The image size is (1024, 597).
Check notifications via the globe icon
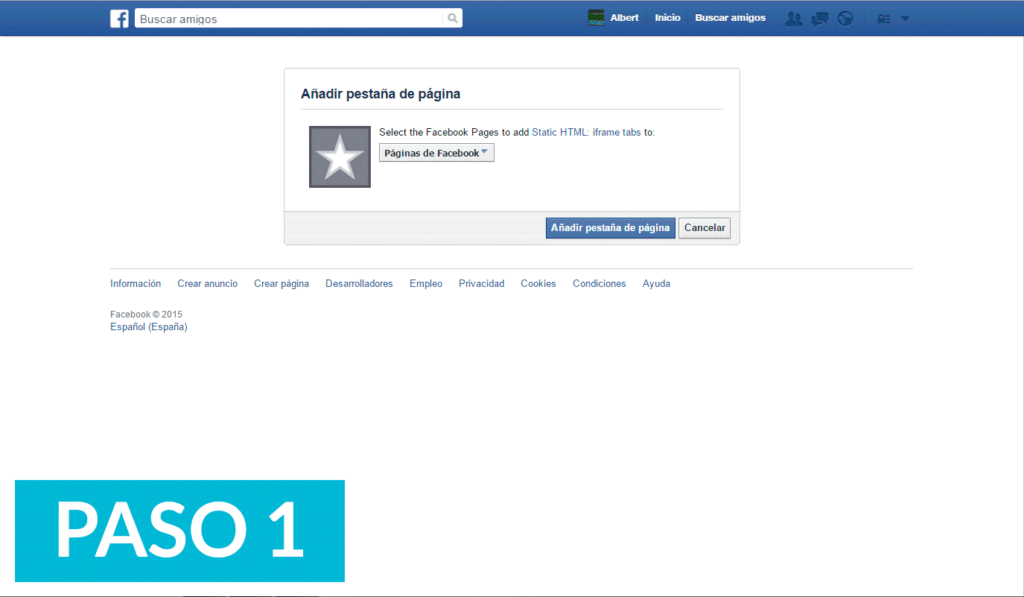pos(845,18)
